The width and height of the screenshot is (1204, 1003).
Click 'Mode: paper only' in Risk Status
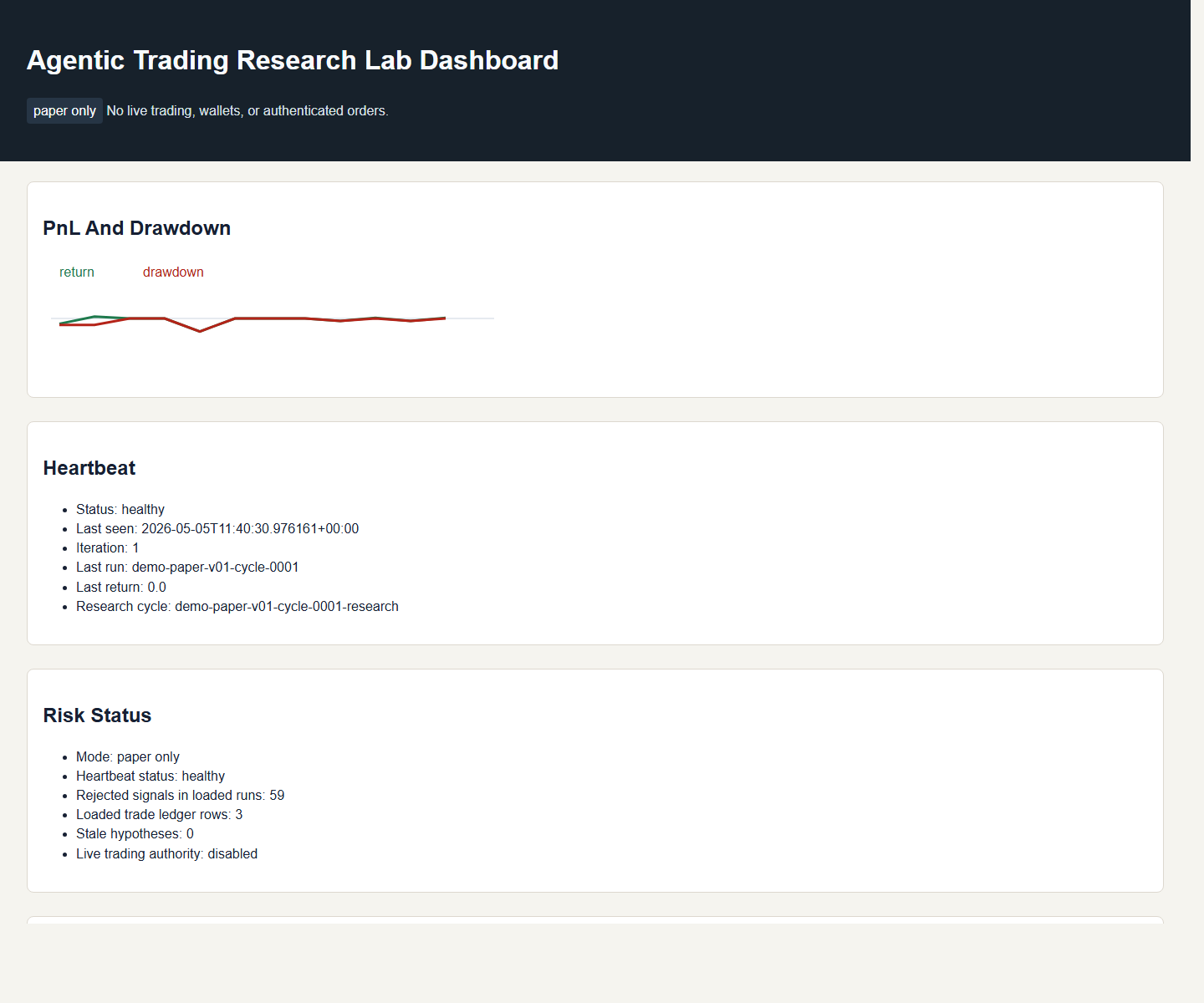click(128, 756)
